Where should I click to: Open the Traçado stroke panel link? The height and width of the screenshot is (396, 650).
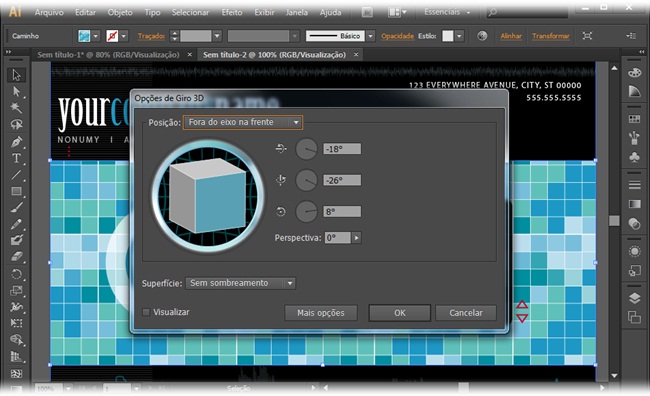(x=151, y=36)
